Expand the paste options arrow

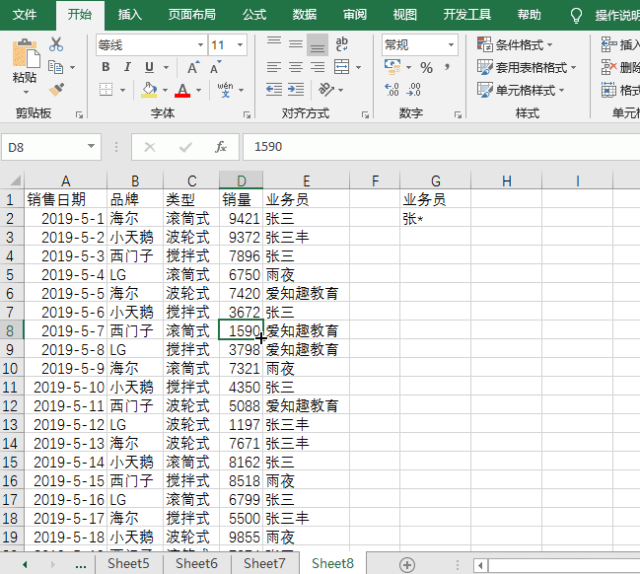pos(26,93)
